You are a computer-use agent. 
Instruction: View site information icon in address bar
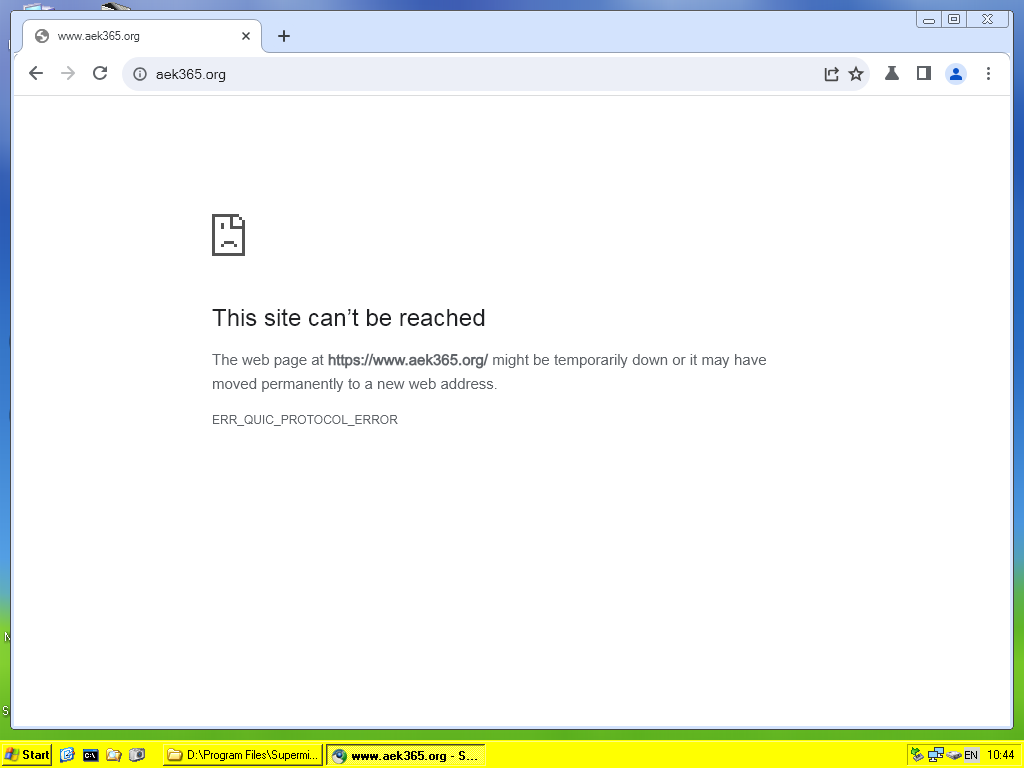(x=140, y=74)
